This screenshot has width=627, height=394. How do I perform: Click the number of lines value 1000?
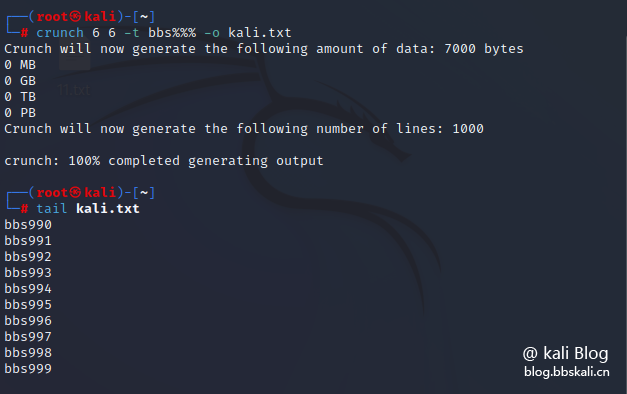[468, 129]
